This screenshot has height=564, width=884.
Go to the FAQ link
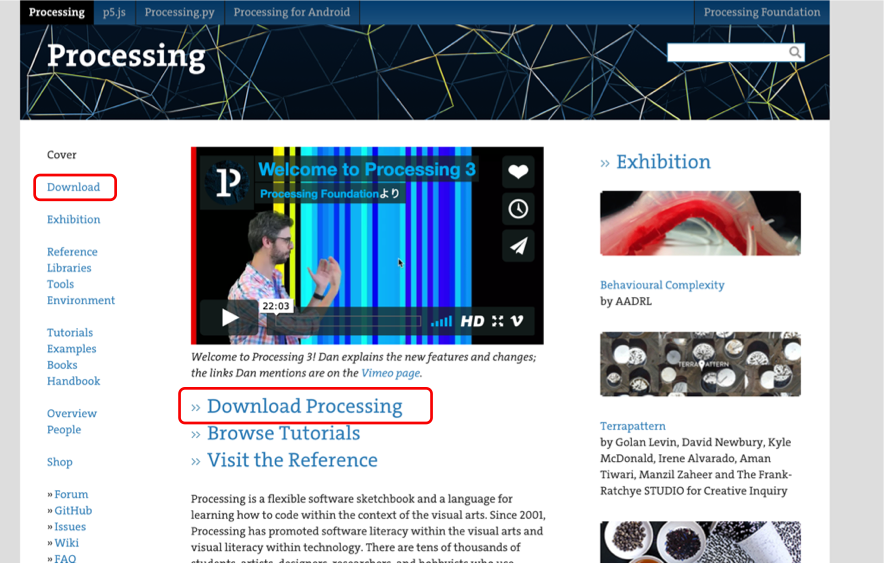click(65, 558)
